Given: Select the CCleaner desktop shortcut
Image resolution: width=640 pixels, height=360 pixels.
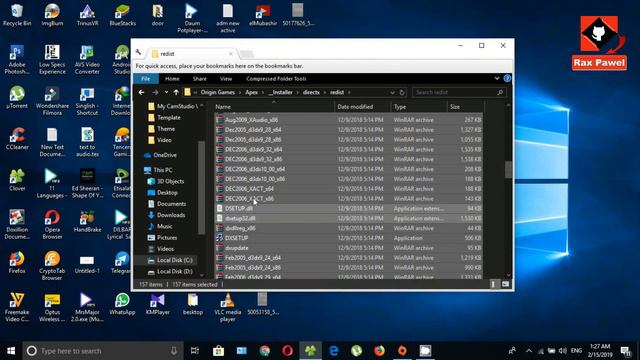Looking at the screenshot, I should [x=17, y=139].
